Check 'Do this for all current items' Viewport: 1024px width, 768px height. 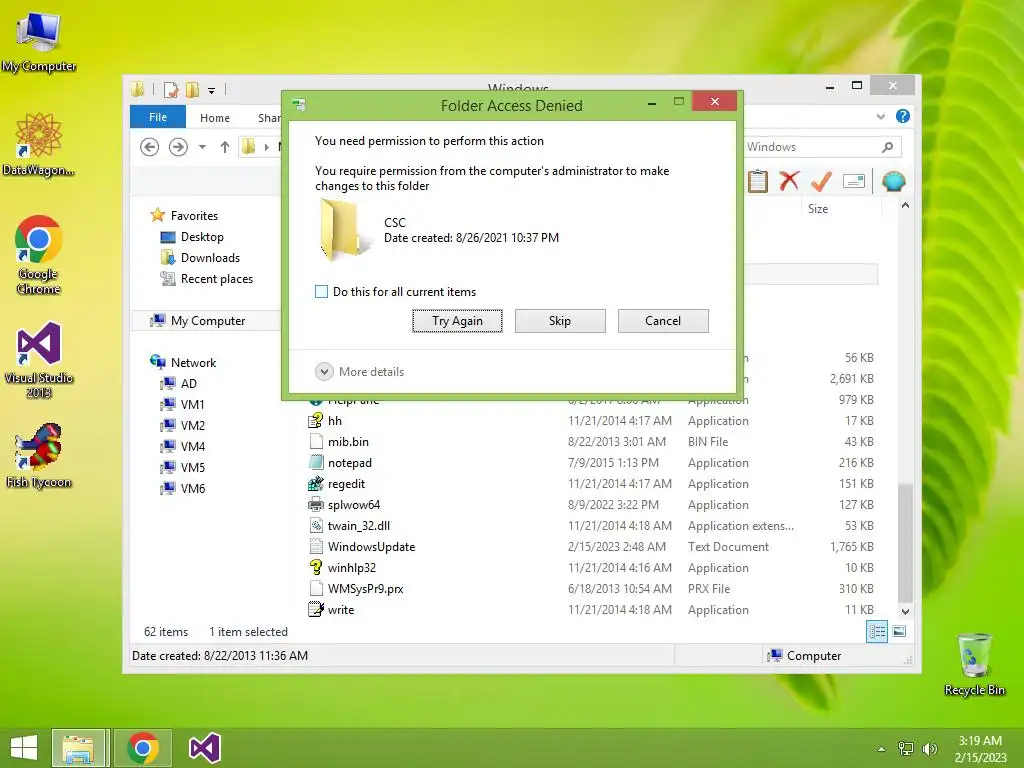[x=321, y=291]
